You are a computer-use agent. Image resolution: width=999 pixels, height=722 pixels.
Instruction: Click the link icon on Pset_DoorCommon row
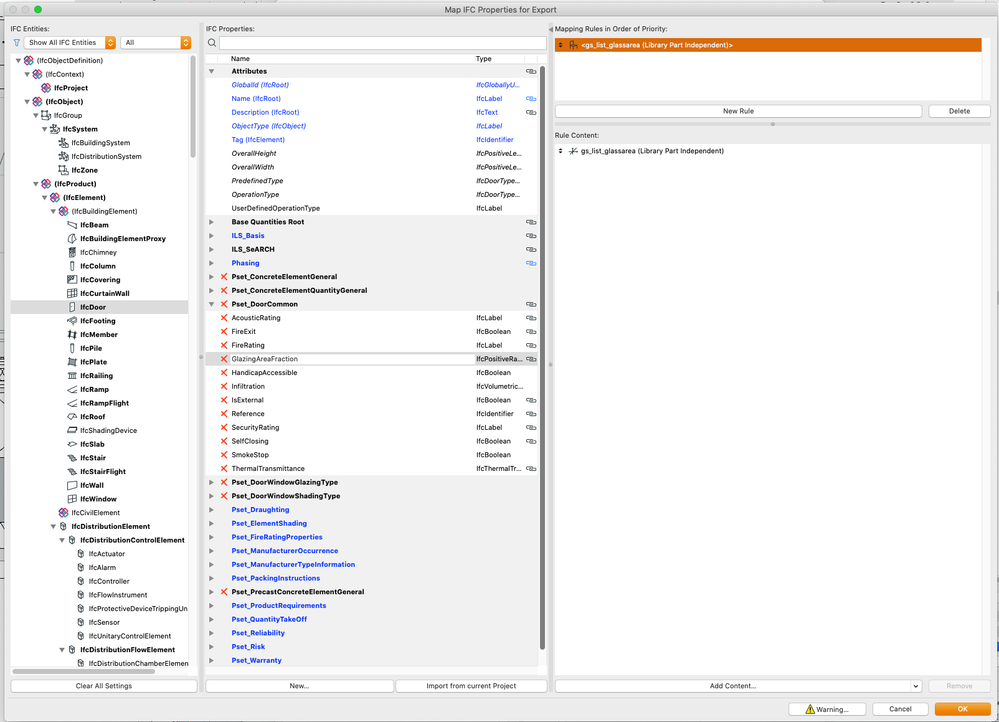pos(531,304)
